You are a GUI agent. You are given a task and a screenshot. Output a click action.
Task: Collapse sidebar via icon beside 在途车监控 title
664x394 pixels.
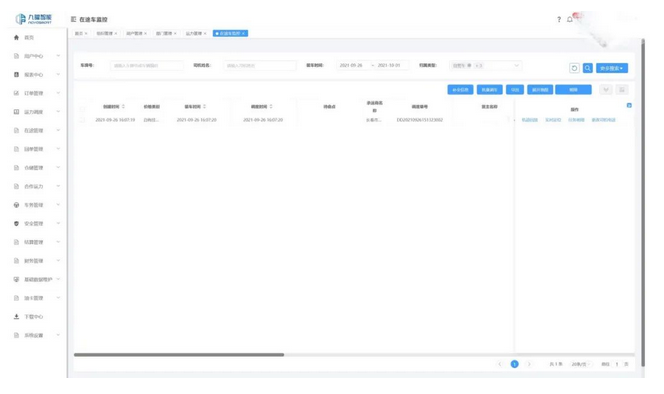pos(73,19)
